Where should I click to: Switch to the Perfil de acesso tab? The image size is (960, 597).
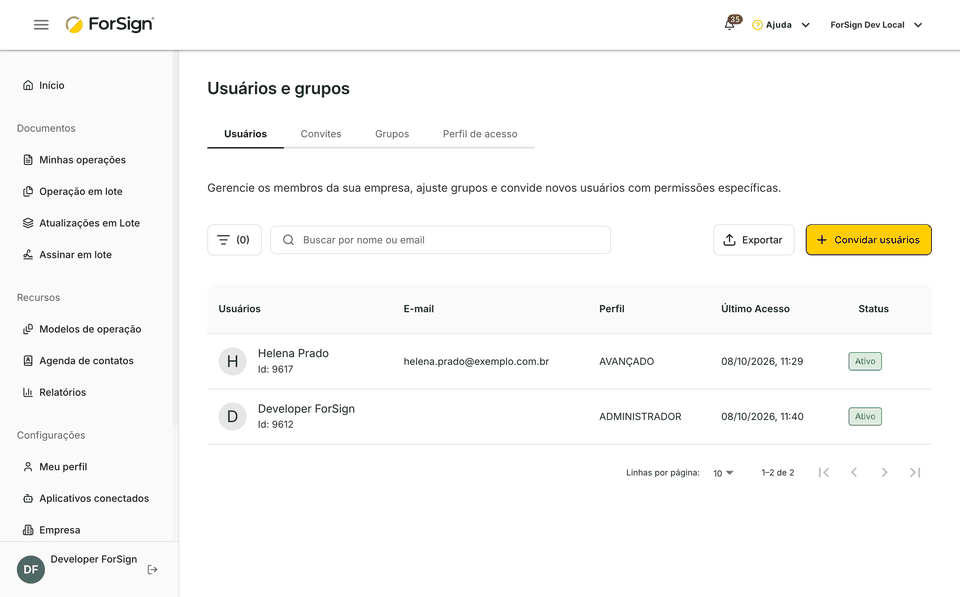(480, 134)
